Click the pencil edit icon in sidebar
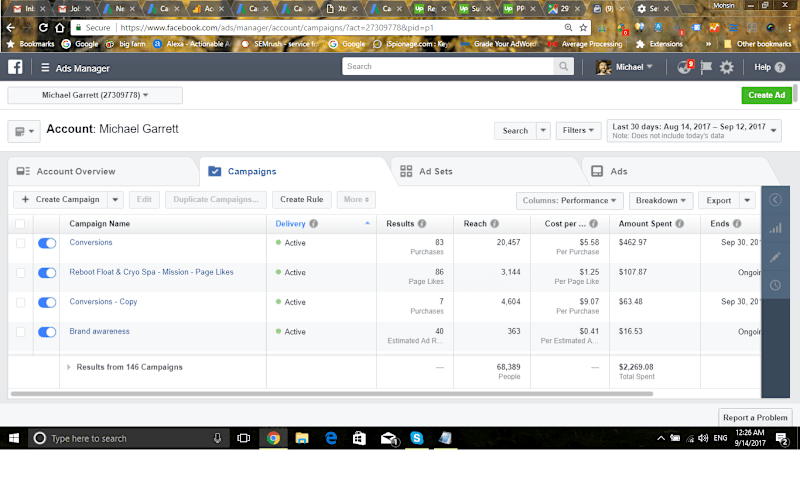 [x=776, y=257]
